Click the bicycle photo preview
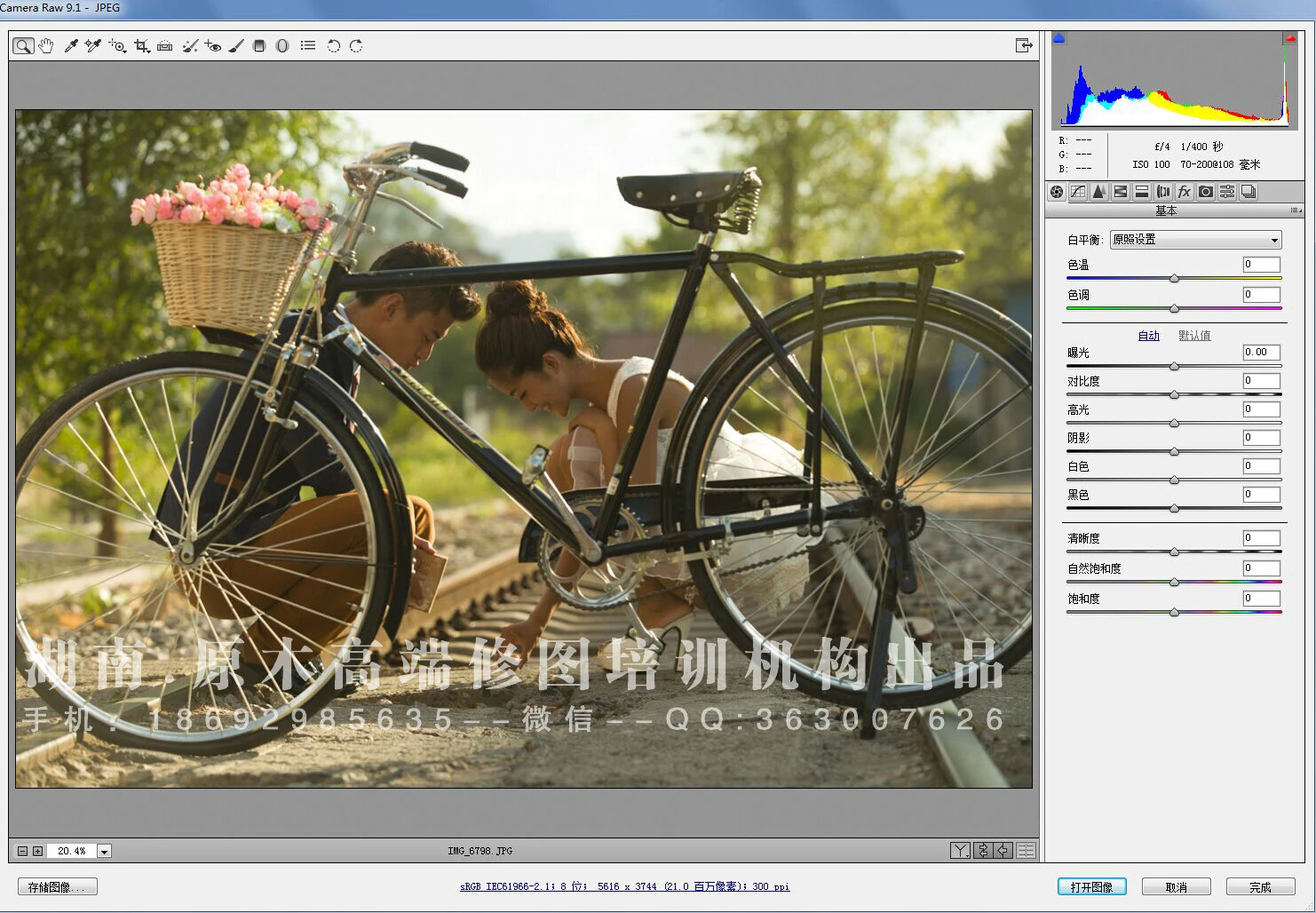The image size is (1316, 913). 524,449
